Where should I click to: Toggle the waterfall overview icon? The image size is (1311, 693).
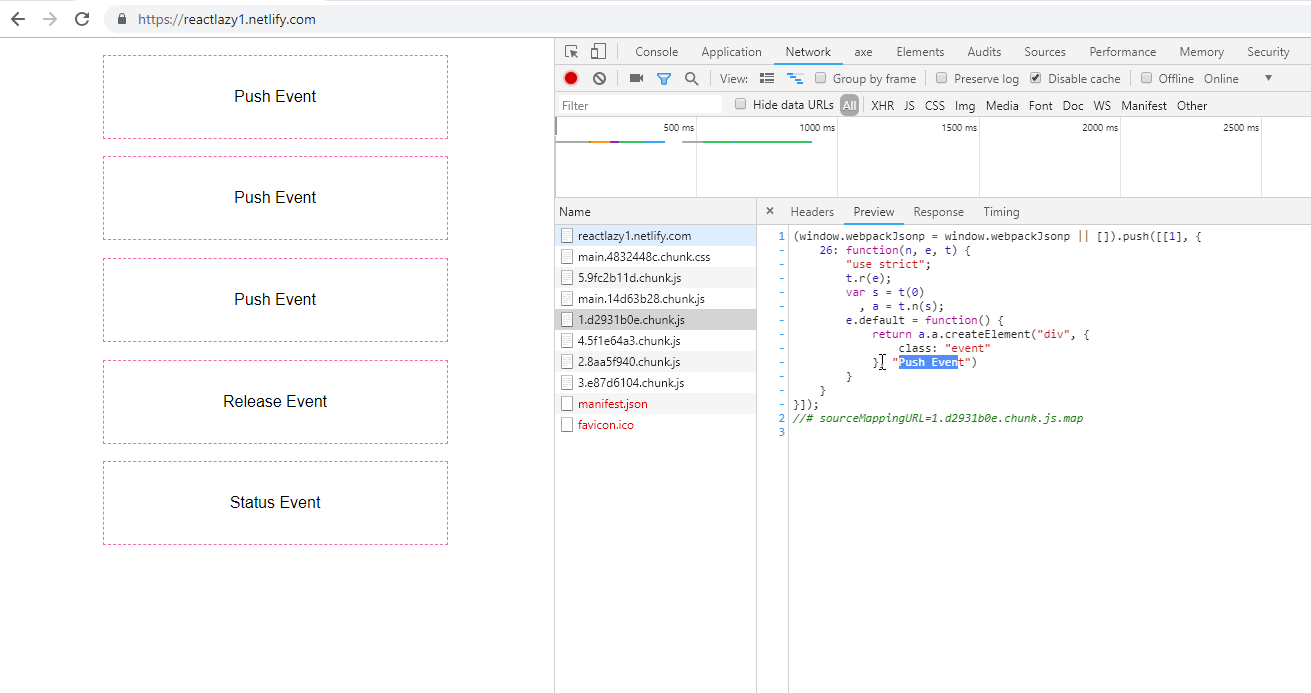point(795,79)
